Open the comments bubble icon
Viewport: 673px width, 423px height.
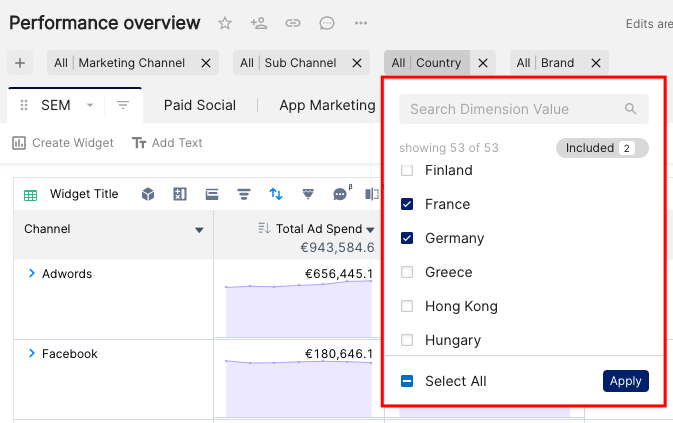(x=327, y=23)
